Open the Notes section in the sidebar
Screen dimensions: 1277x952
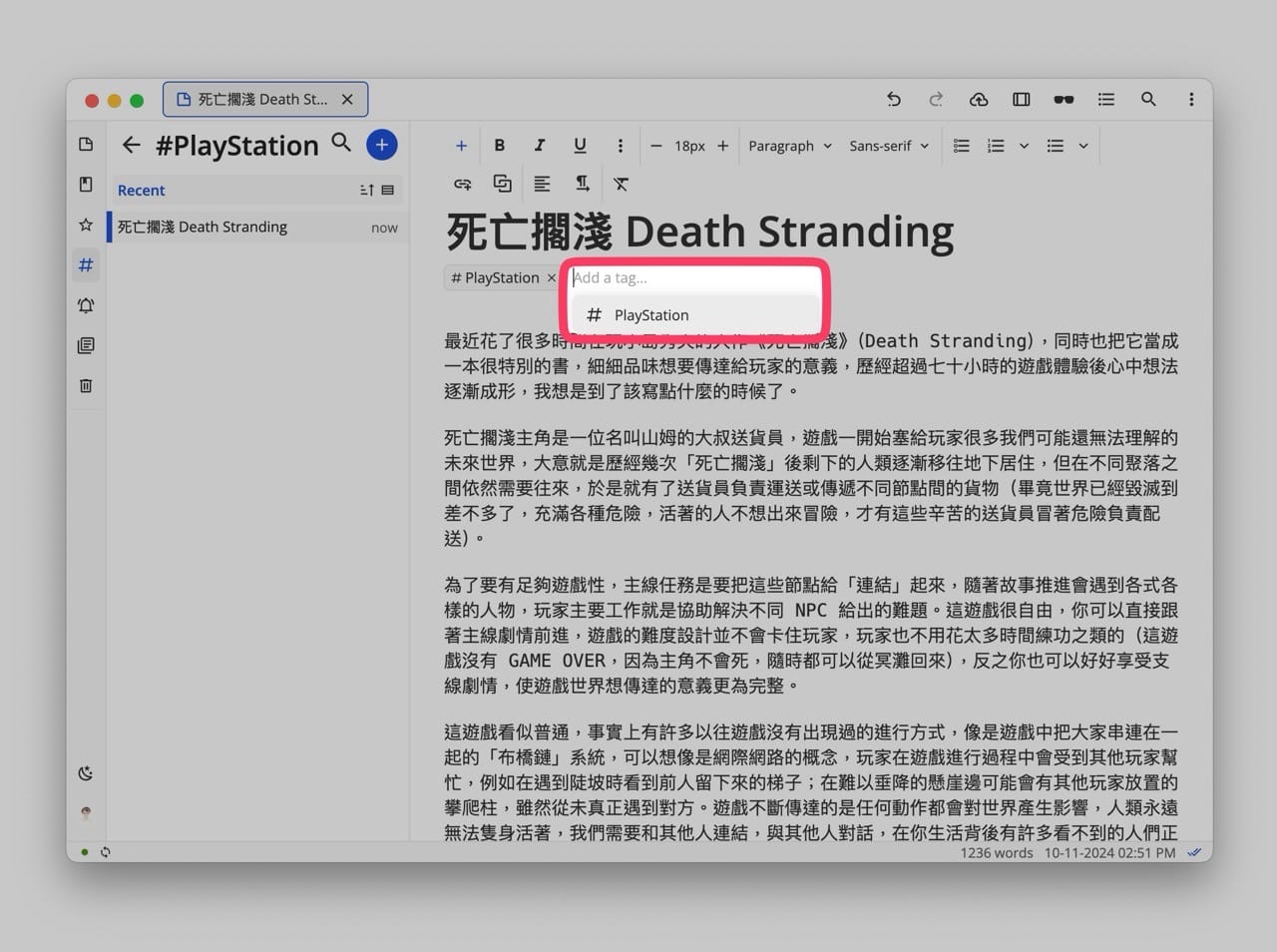[86, 145]
